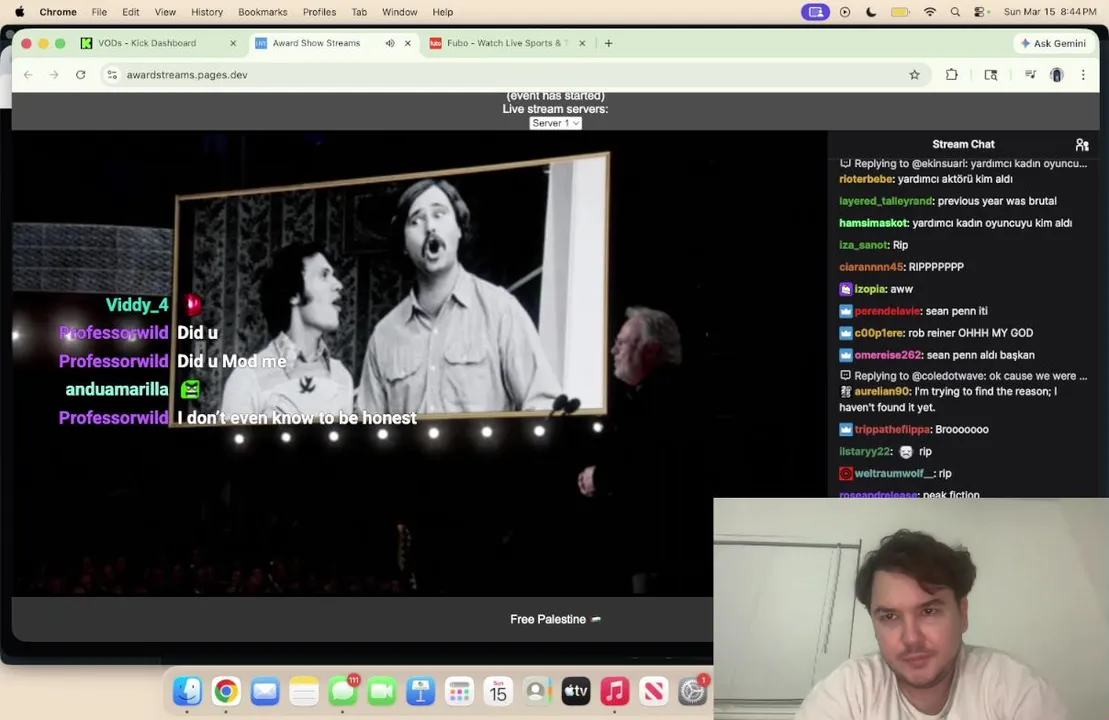Open Finder from the Dock
1109x720 pixels.
point(187,691)
